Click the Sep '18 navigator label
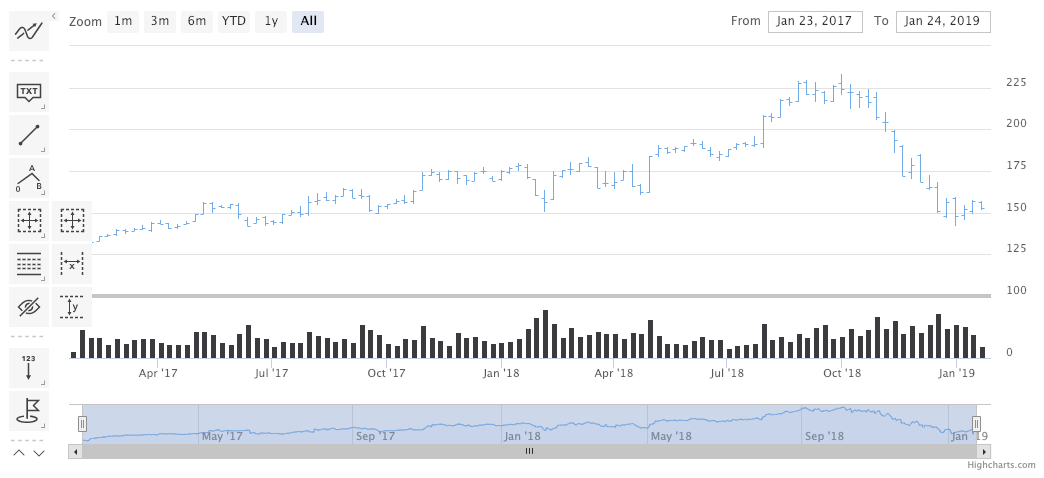 coord(824,436)
